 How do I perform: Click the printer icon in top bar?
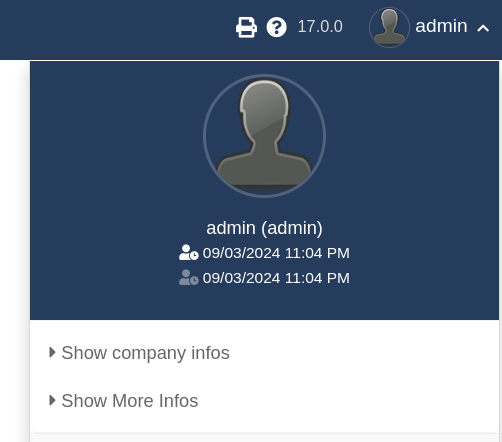point(246,27)
